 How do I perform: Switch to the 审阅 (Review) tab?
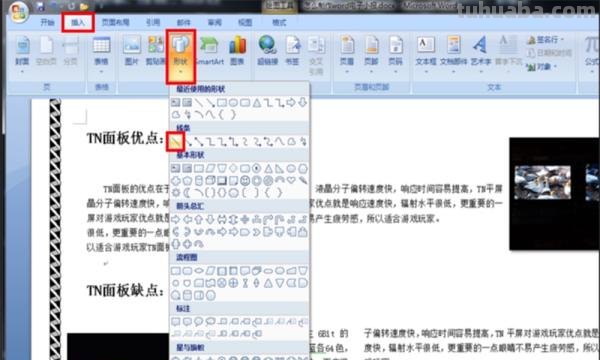[214, 23]
